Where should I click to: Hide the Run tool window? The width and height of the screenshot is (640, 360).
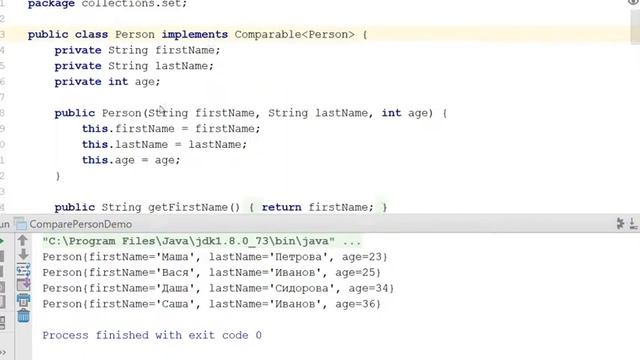(634, 224)
